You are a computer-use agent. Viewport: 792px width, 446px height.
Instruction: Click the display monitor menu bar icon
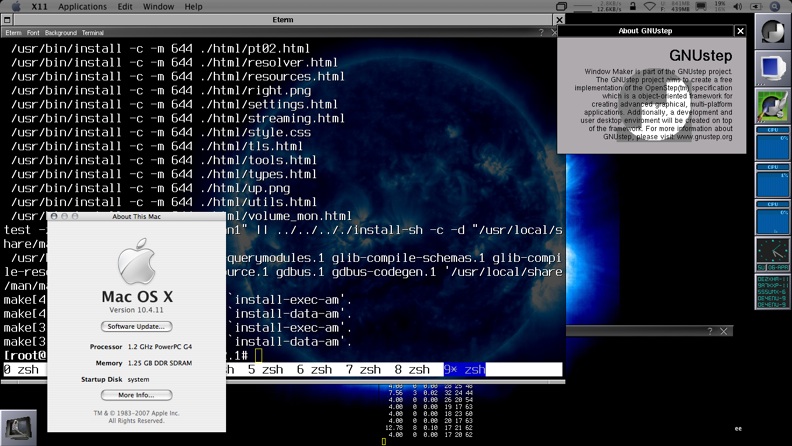(701, 7)
